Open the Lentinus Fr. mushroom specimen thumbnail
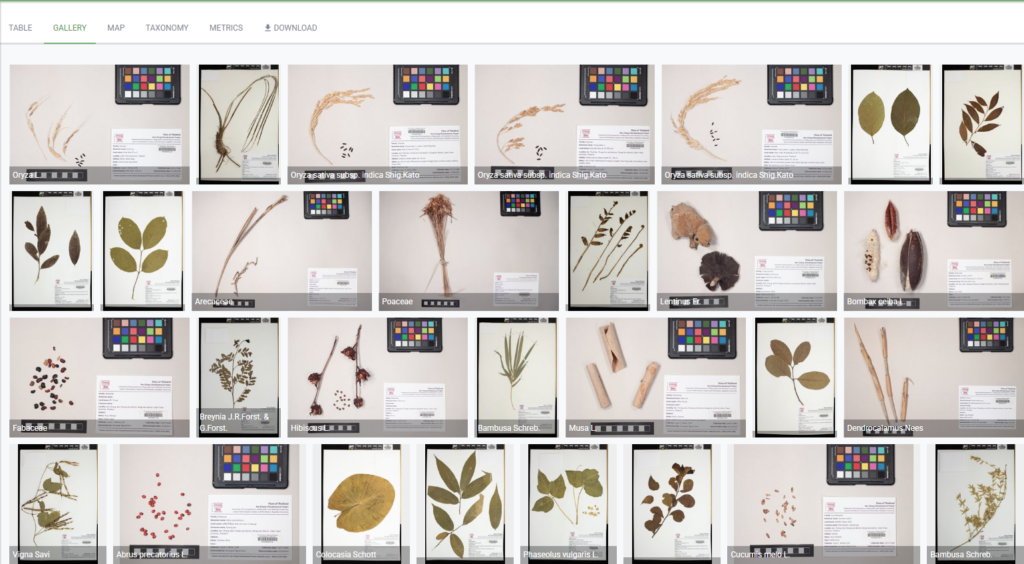 tap(746, 250)
